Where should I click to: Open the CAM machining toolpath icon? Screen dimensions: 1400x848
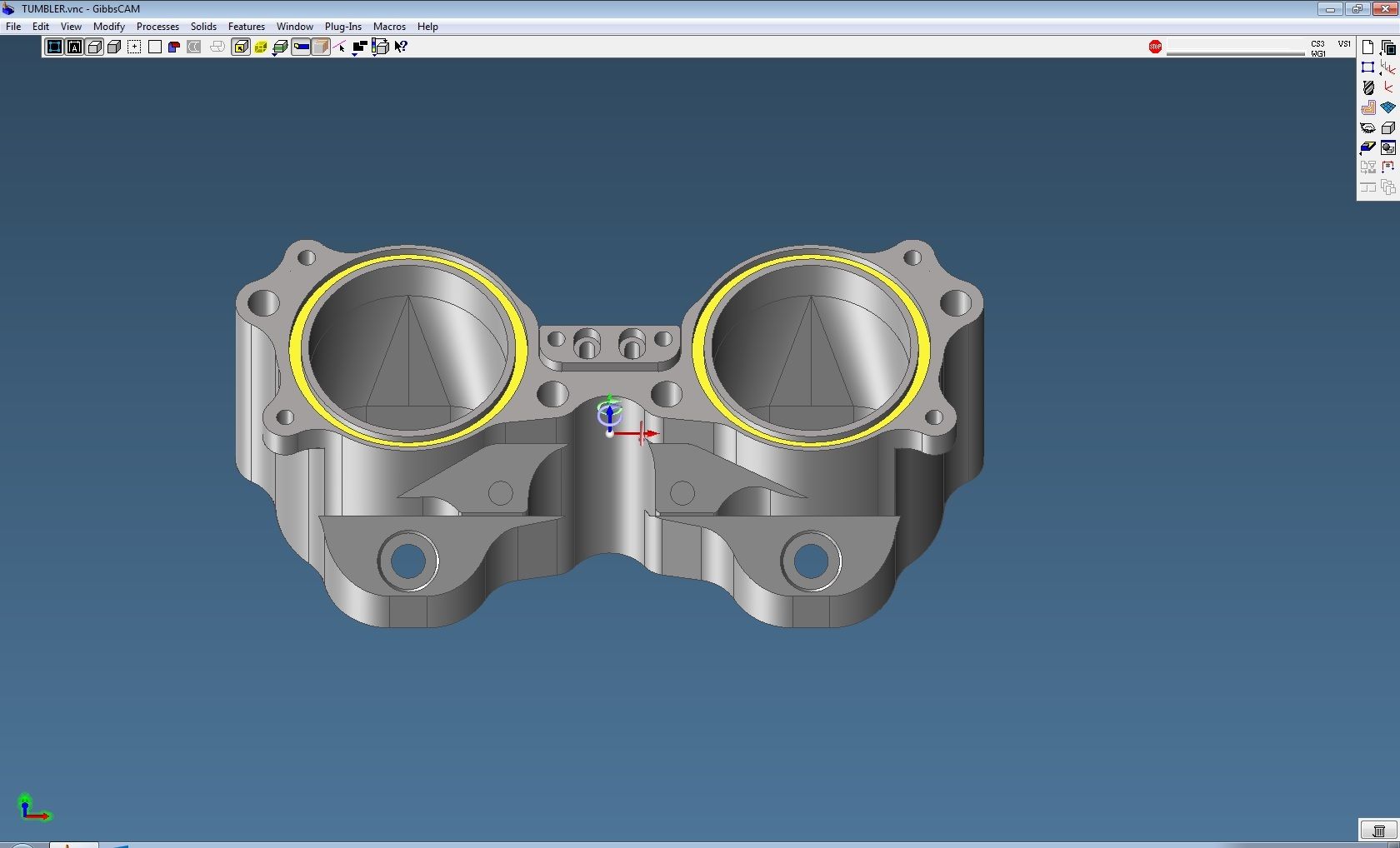(x=1367, y=107)
